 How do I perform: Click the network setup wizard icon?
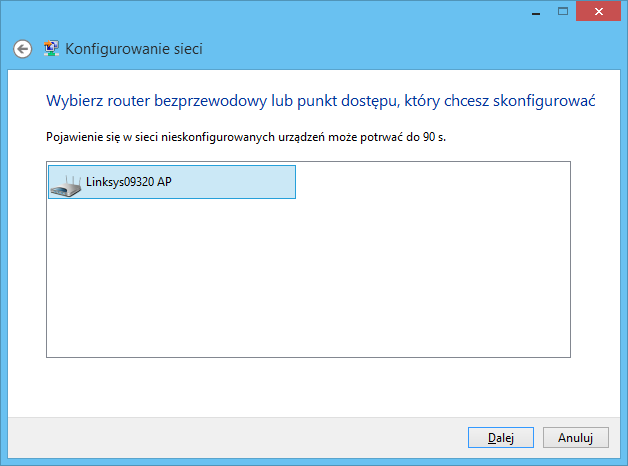click(51, 48)
